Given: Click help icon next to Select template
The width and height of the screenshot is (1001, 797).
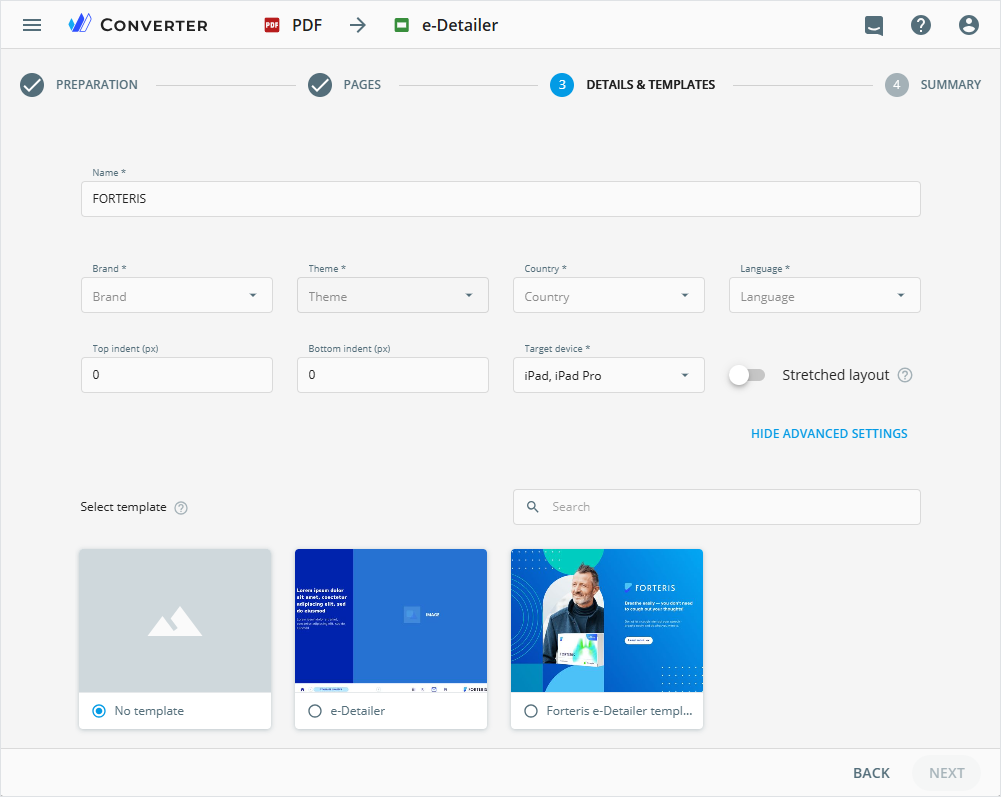Looking at the screenshot, I should 181,508.
